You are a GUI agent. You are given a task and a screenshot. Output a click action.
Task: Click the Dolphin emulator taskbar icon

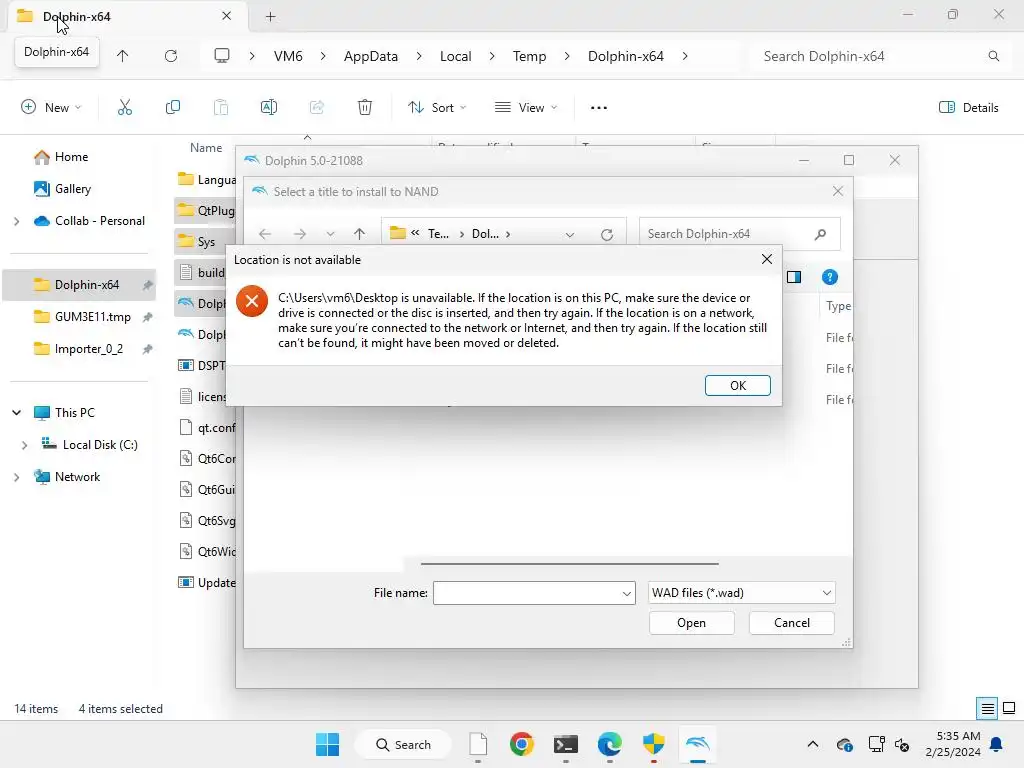(697, 744)
